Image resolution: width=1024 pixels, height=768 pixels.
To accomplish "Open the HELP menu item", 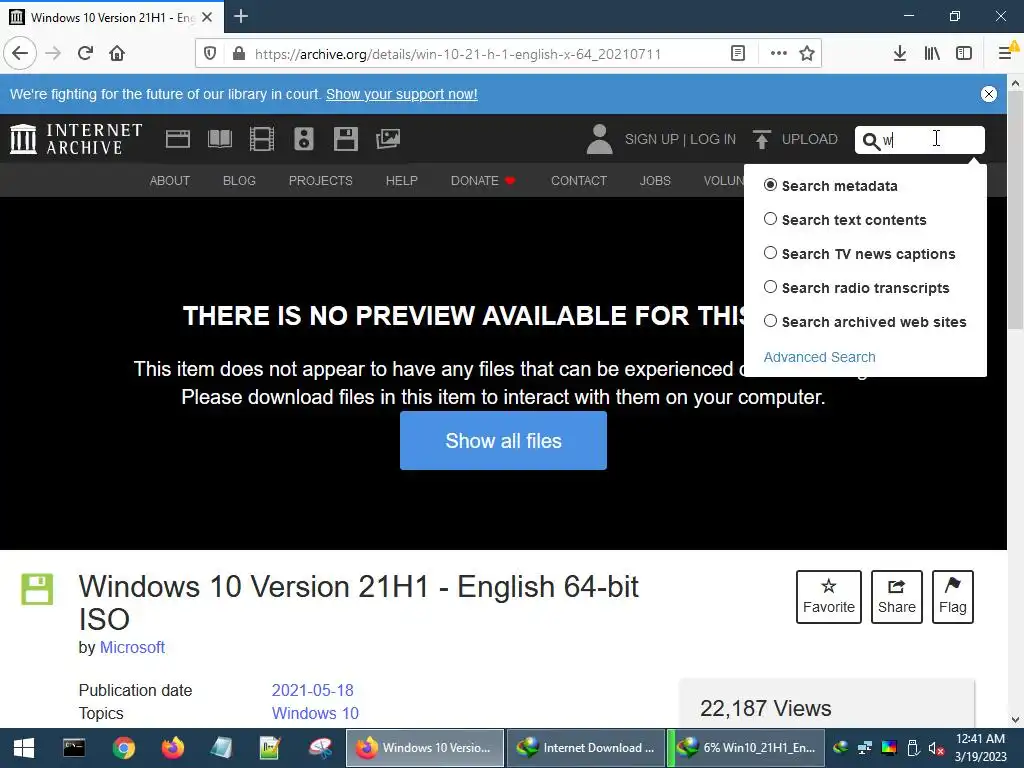I will coord(402,181).
